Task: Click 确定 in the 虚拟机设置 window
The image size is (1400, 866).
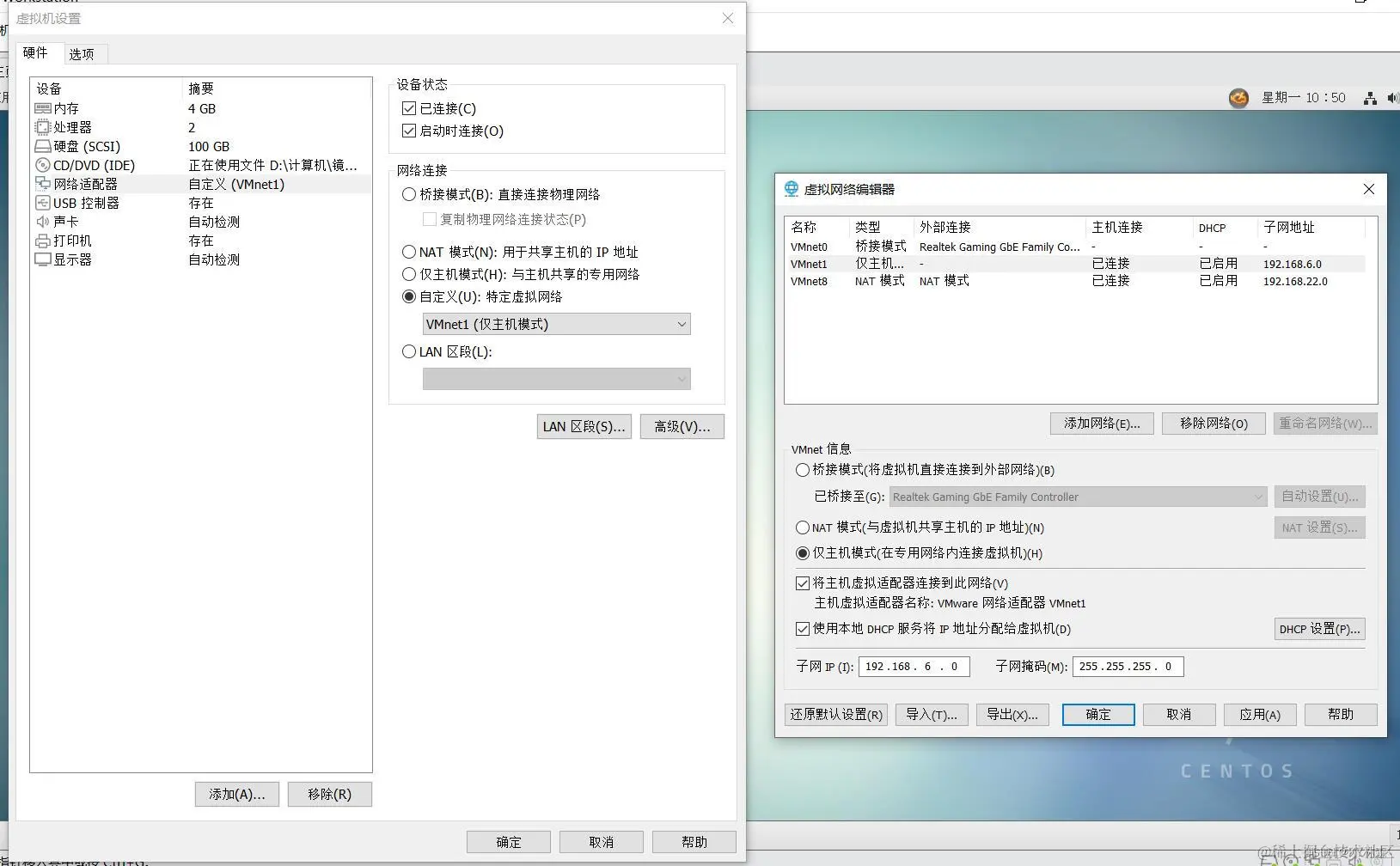Action: click(x=509, y=842)
